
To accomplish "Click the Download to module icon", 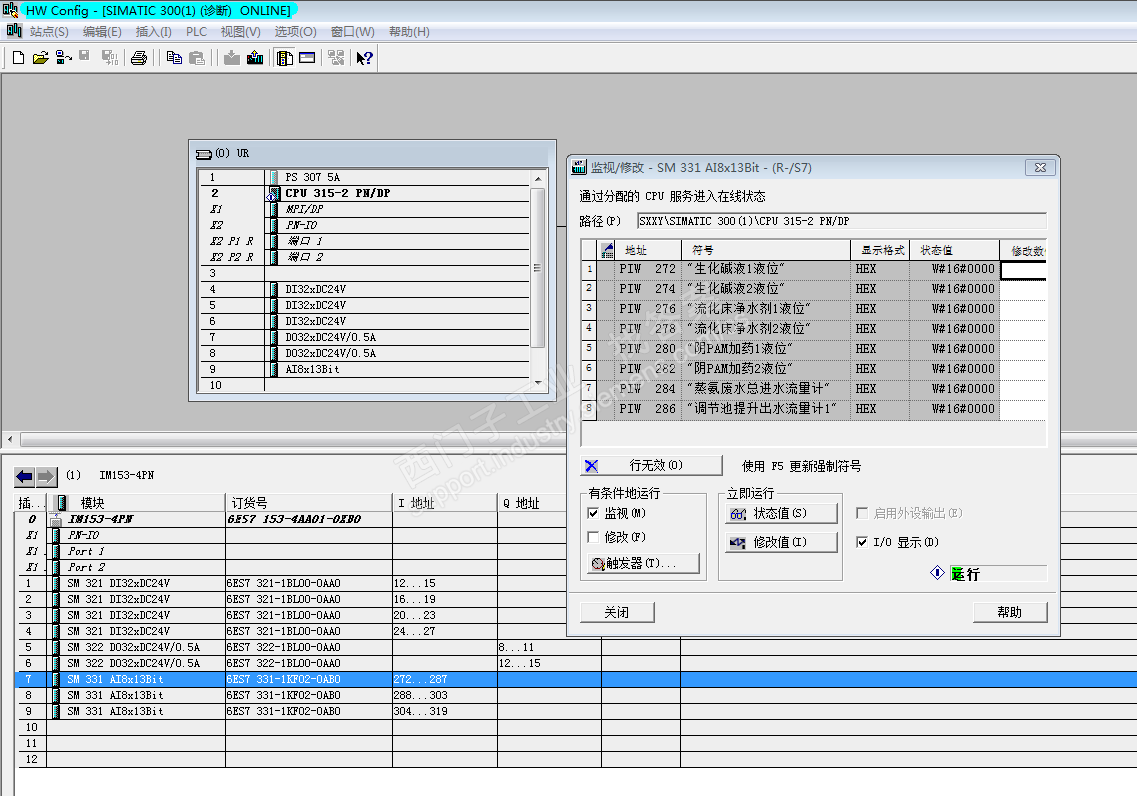I will point(232,58).
